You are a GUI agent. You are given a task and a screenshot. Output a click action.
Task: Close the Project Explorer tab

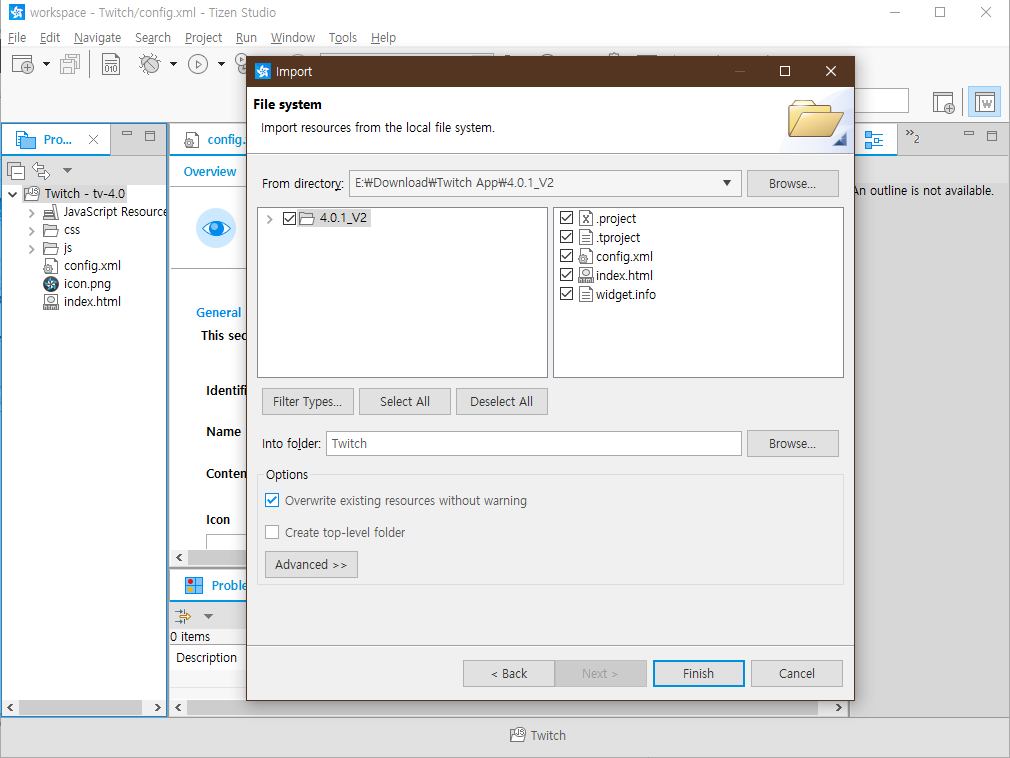point(93,139)
